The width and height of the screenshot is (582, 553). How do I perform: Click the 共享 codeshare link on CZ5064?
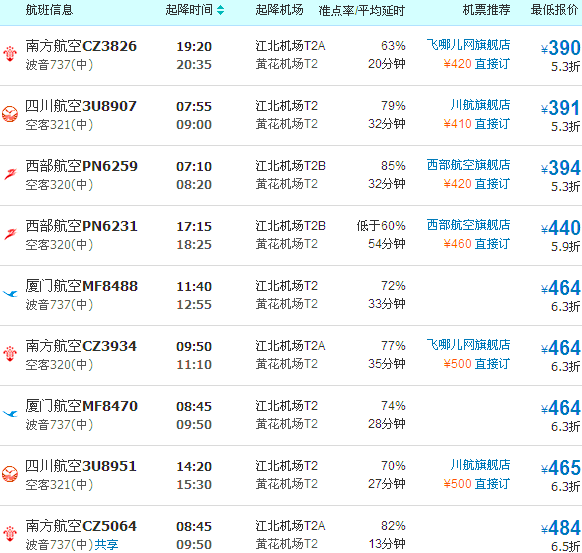pyautogui.click(x=106, y=544)
